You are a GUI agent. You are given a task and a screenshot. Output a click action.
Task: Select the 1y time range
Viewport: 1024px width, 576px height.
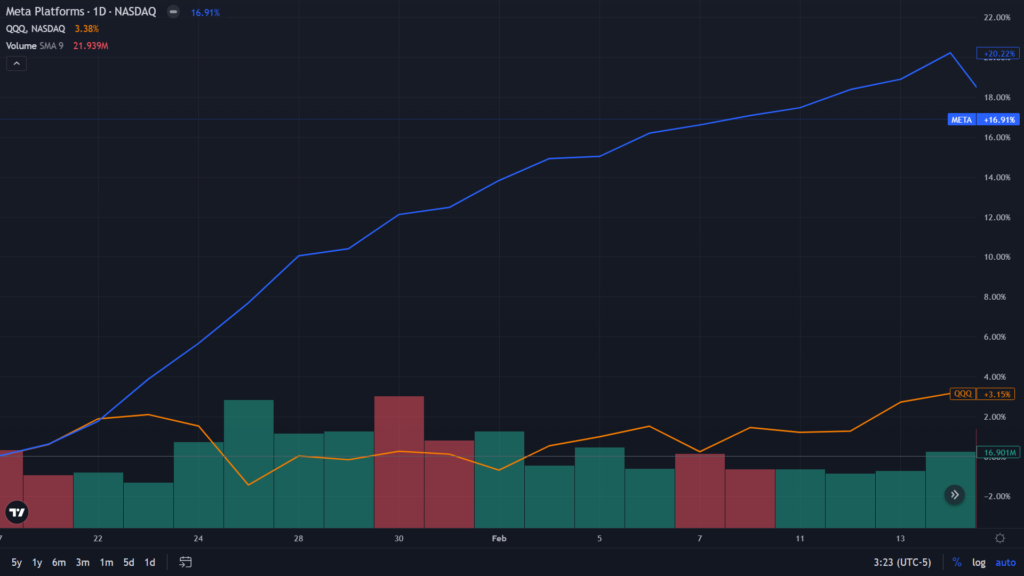37,562
